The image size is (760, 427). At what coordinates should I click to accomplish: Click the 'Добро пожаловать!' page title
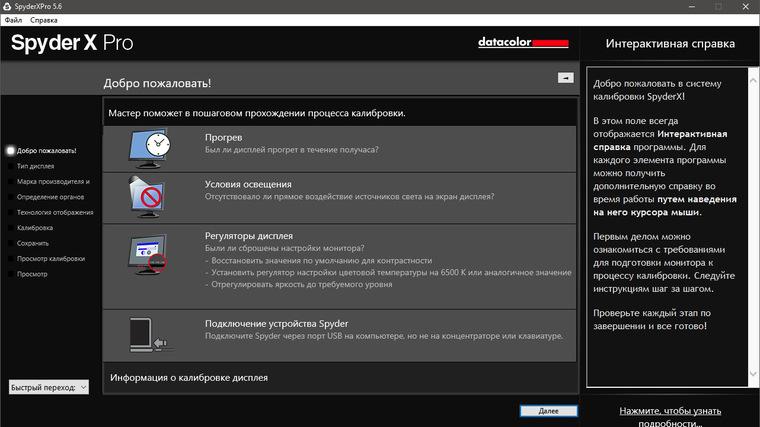coord(157,83)
